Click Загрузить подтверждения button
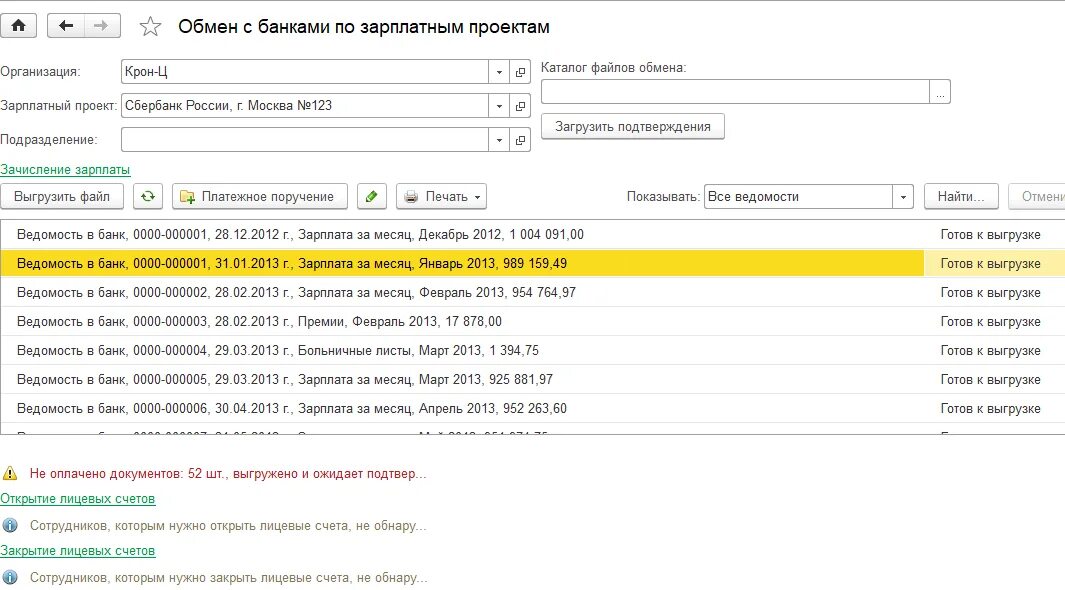This screenshot has width=1065, height=590. click(x=632, y=126)
